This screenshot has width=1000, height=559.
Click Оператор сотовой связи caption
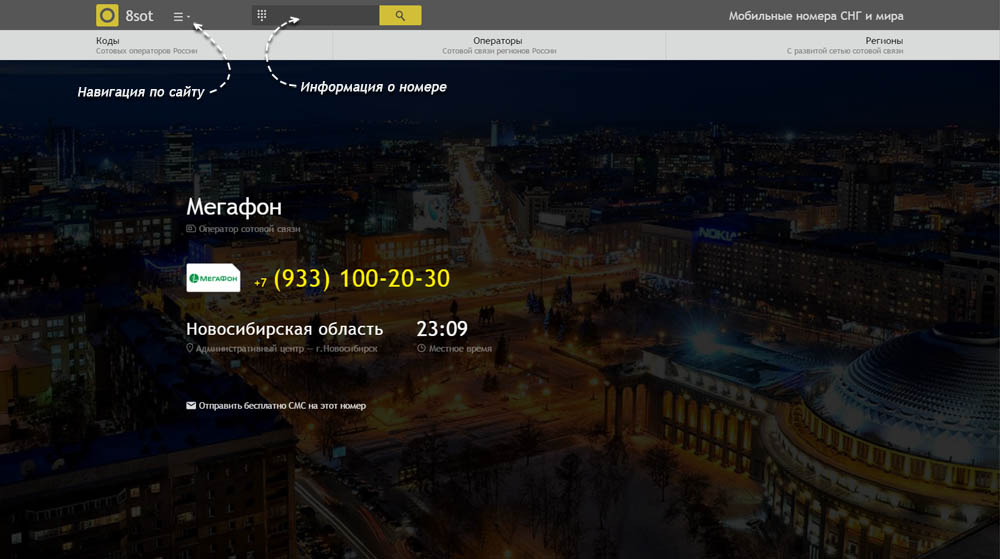[249, 229]
